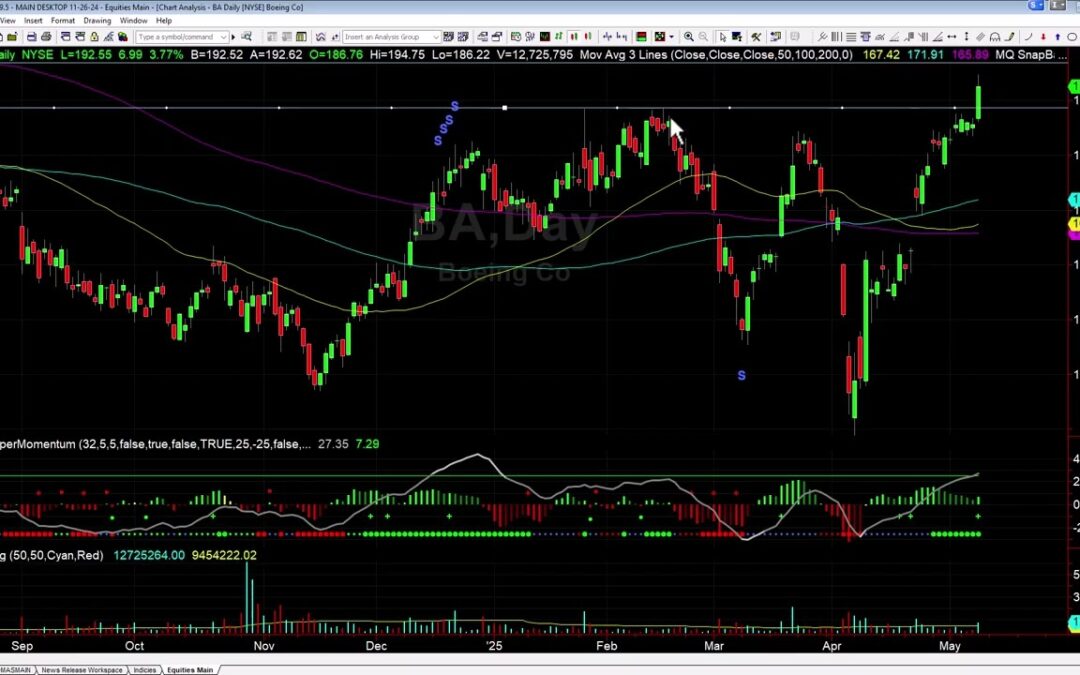The height and width of the screenshot is (675, 1080).
Task: Select the blue up arrow drawing tool
Action: pos(1057,37)
